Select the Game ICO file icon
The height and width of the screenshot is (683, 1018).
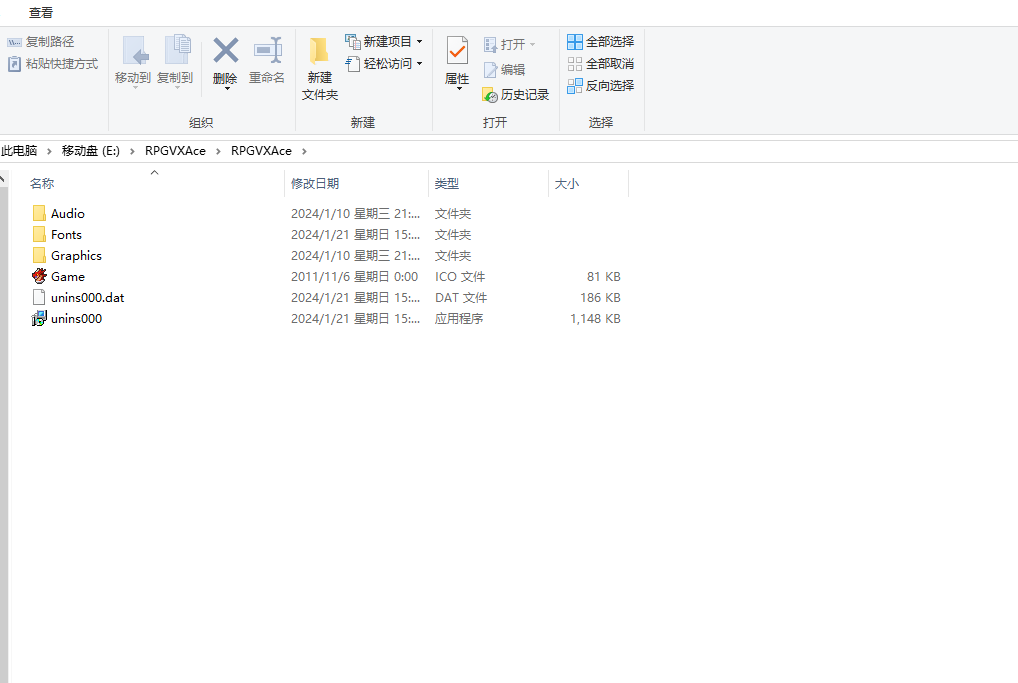click(39, 277)
